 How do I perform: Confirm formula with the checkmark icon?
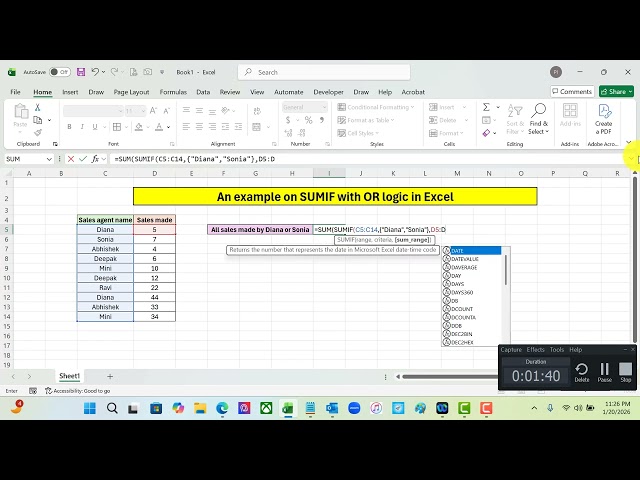[83, 159]
